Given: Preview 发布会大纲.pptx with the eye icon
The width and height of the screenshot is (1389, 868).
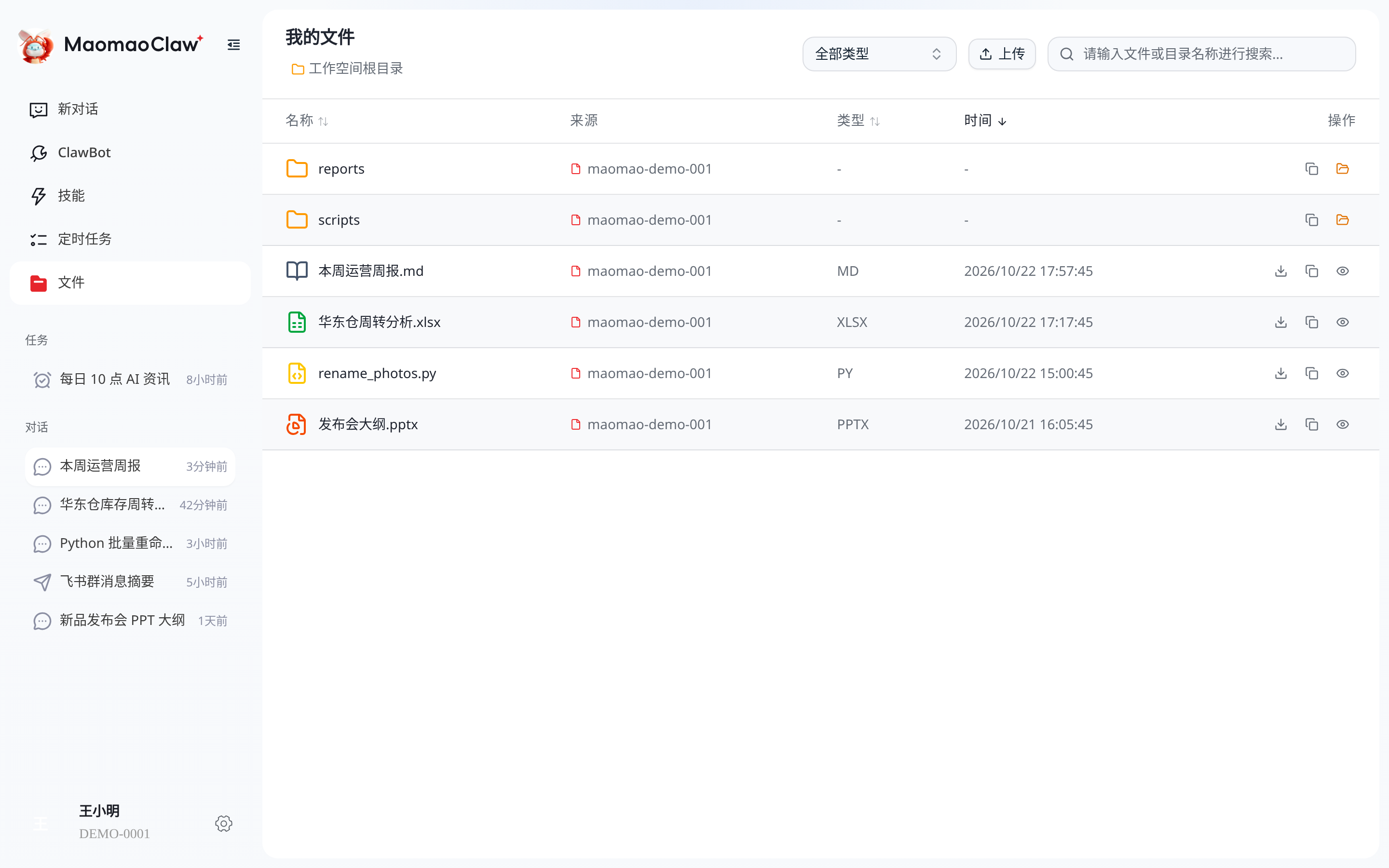Looking at the screenshot, I should pyautogui.click(x=1343, y=424).
